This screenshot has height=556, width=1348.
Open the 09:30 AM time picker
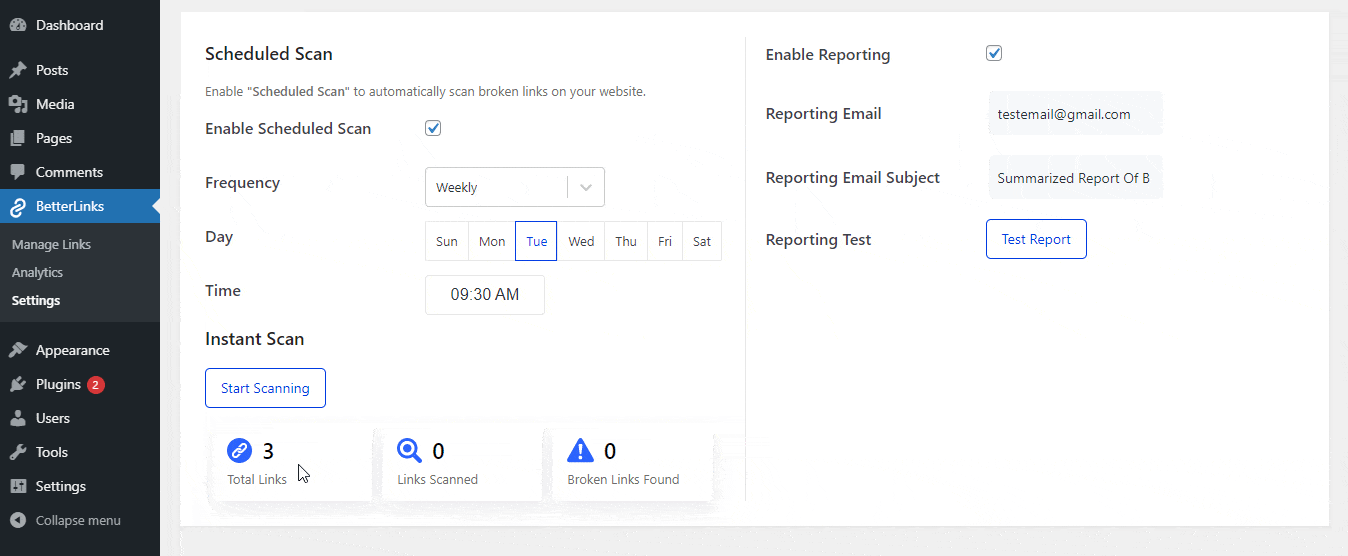pos(485,295)
